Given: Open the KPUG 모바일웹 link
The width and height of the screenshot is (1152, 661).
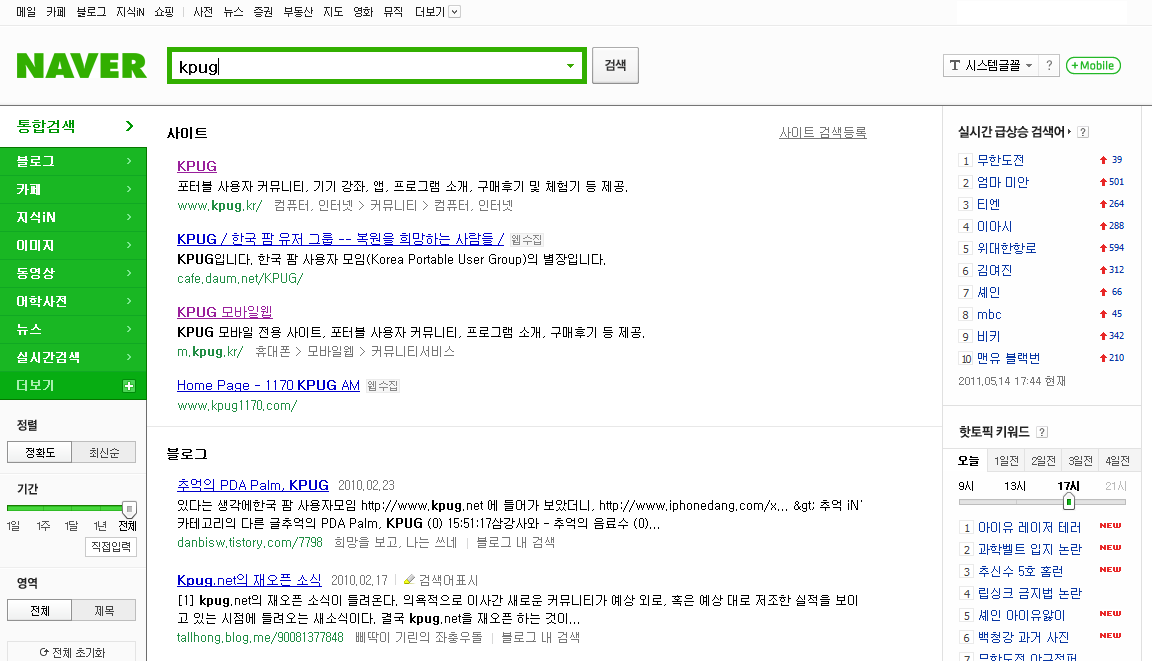Looking at the screenshot, I should [x=225, y=311].
